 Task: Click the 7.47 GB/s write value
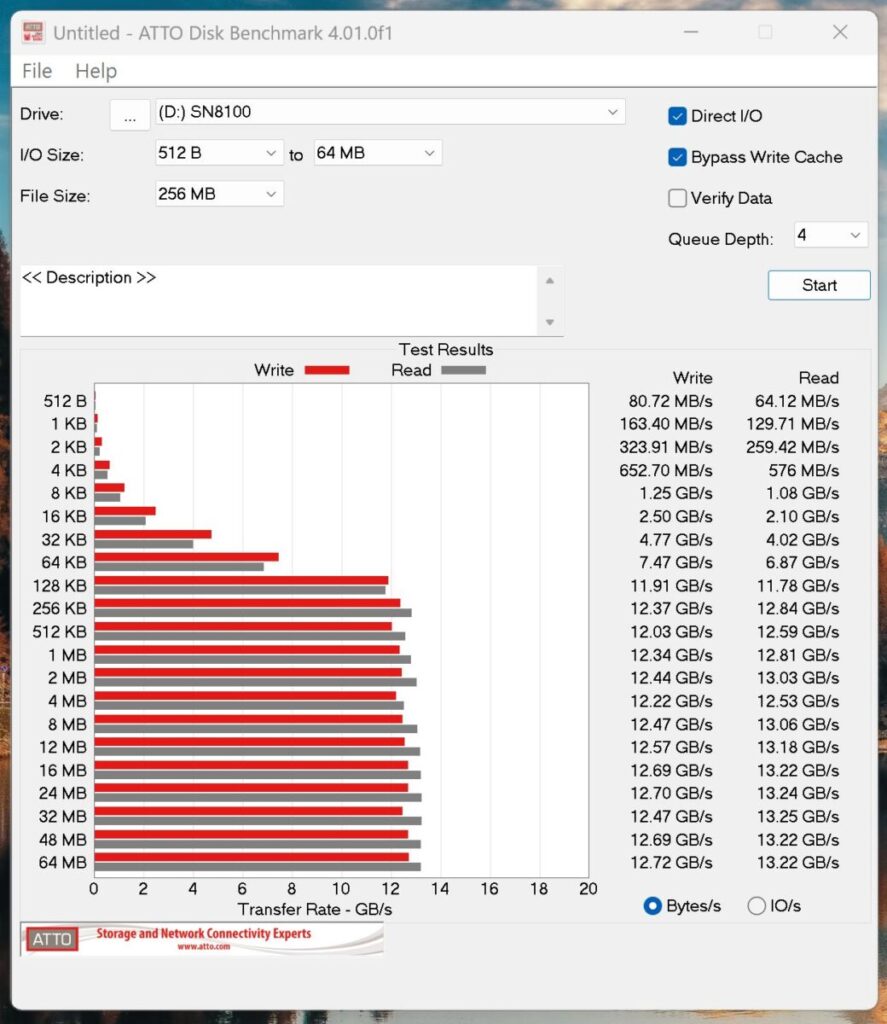[675, 562]
